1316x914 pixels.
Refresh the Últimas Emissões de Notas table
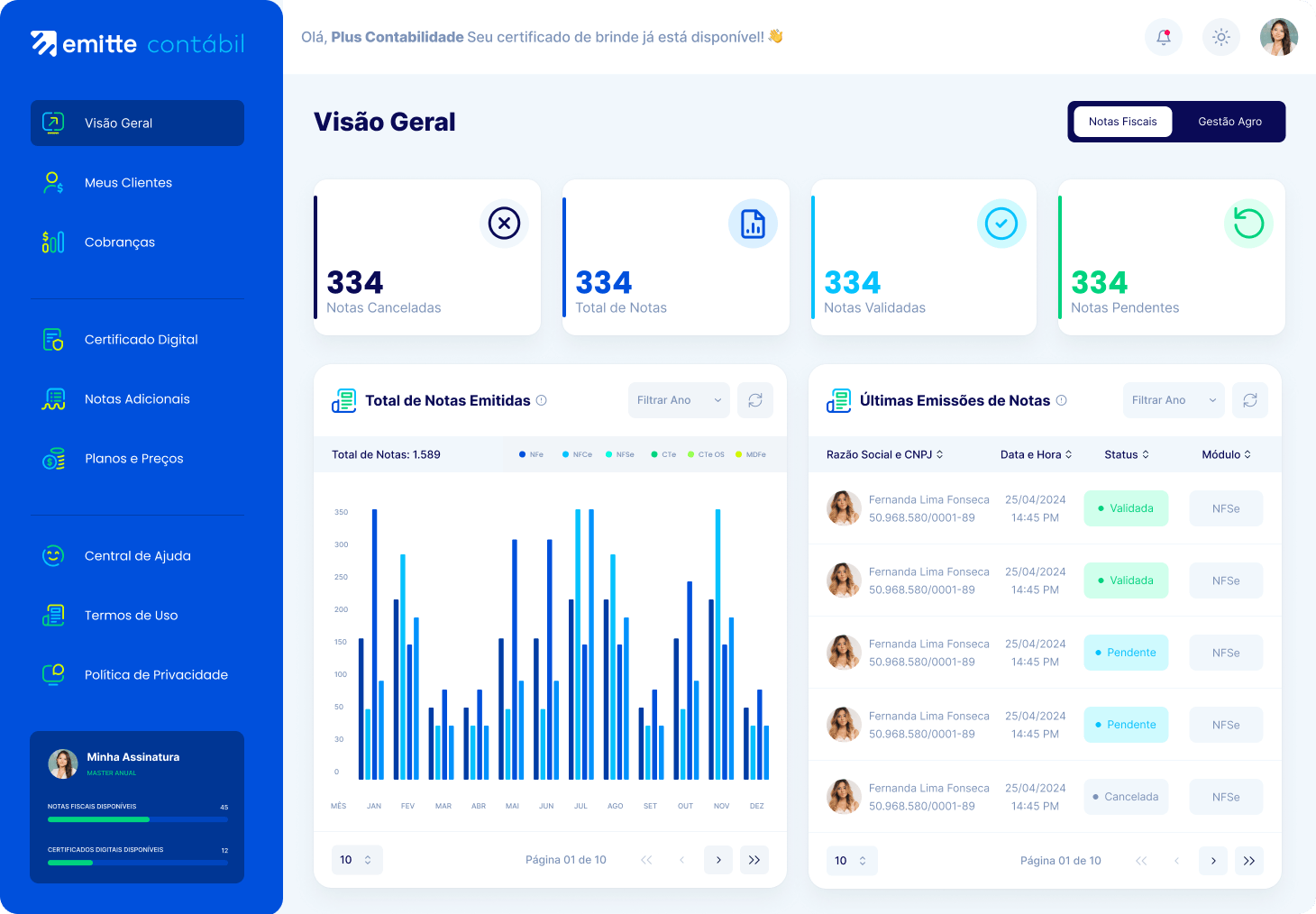coord(1249,400)
